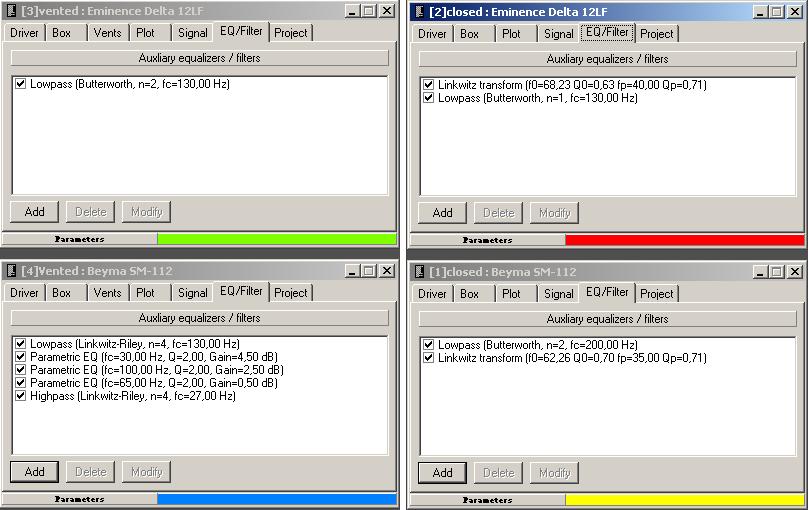The image size is (808, 510).
Task: Open Signal tab in [4]vented Beyma window
Action: pyautogui.click(x=193, y=293)
